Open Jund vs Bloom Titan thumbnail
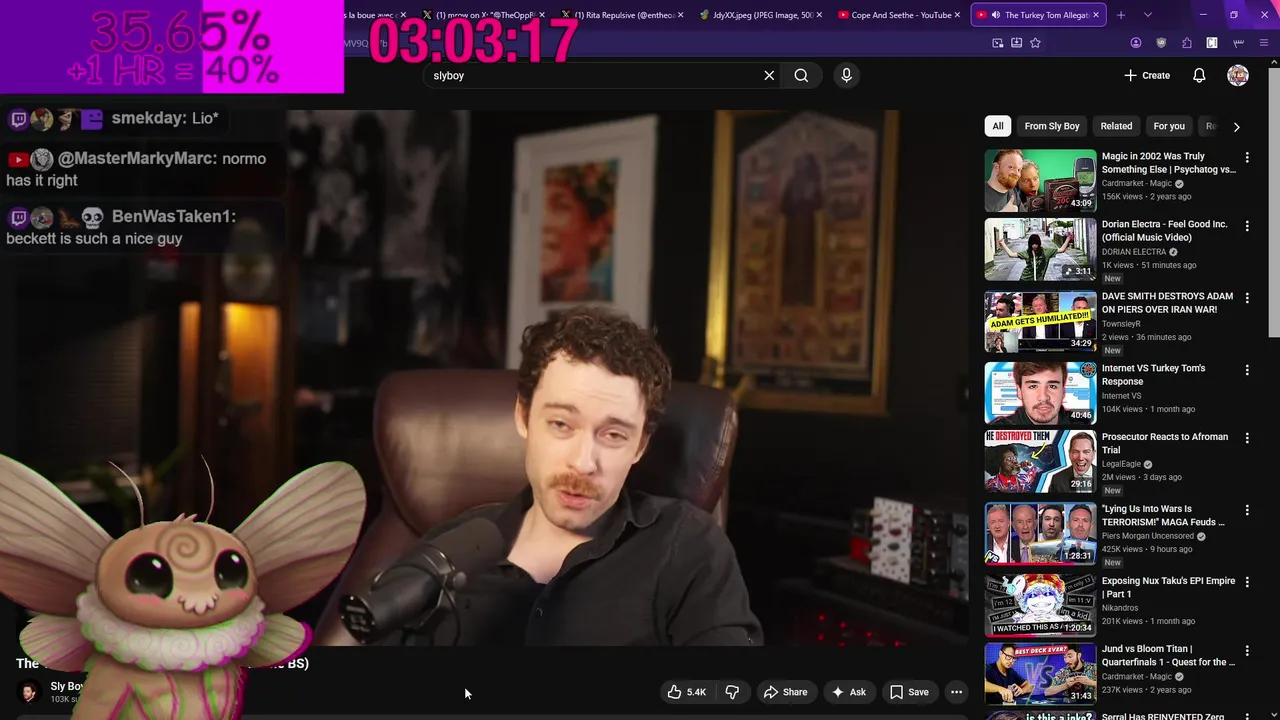1280x720 pixels. pyautogui.click(x=1040, y=673)
